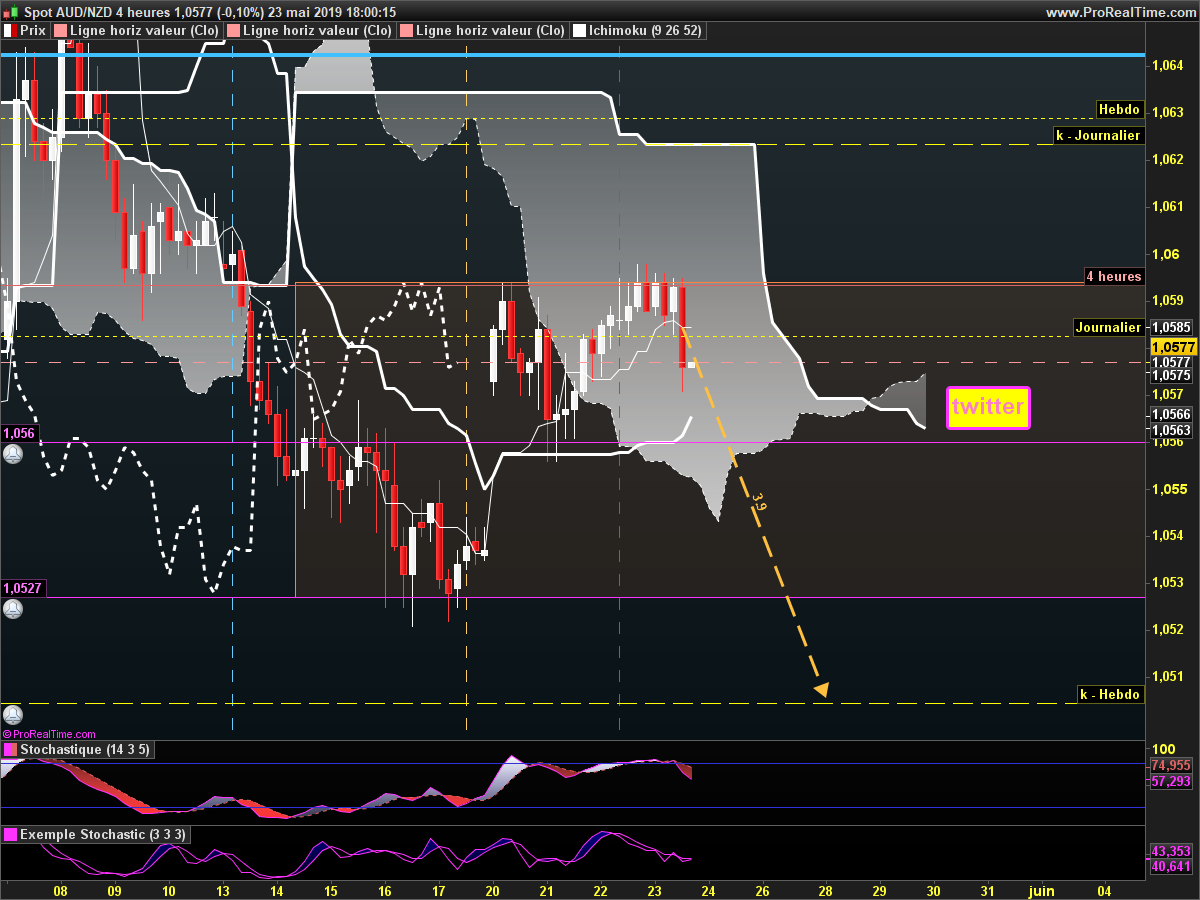Click the 1,051 price axis label

pyautogui.click(x=1168, y=676)
